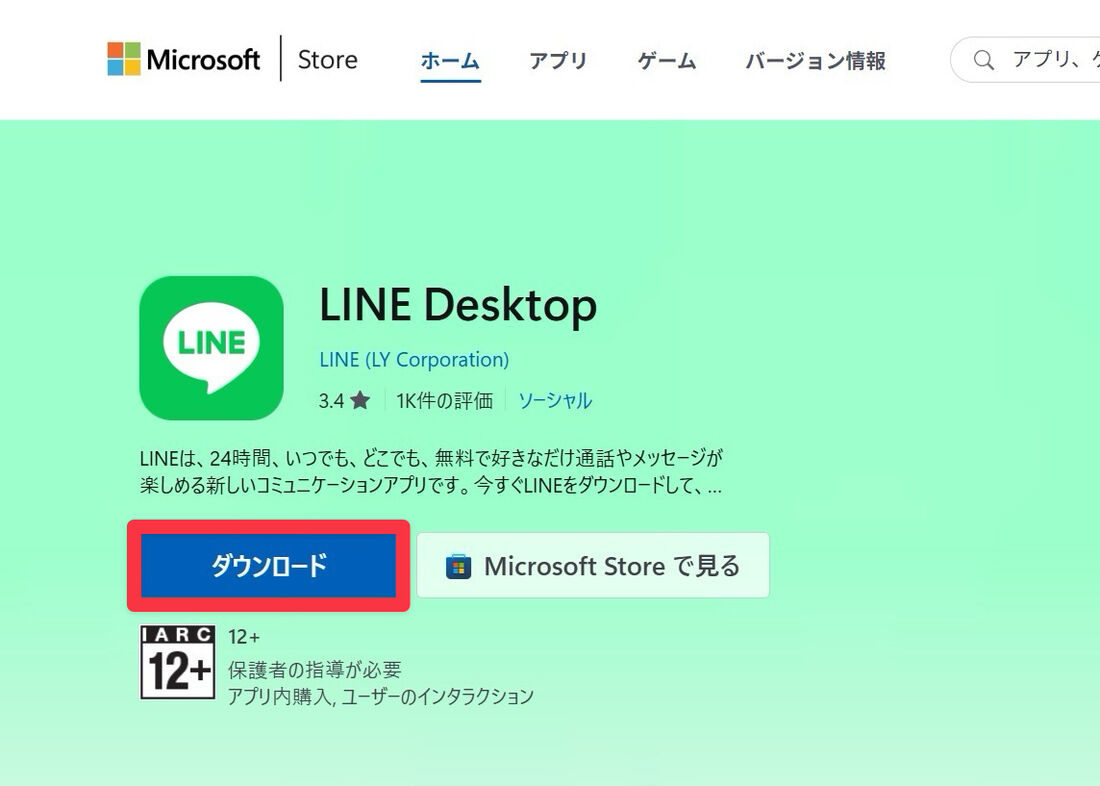Click the Store text label
The width and height of the screenshot is (1100, 786).
pos(327,59)
